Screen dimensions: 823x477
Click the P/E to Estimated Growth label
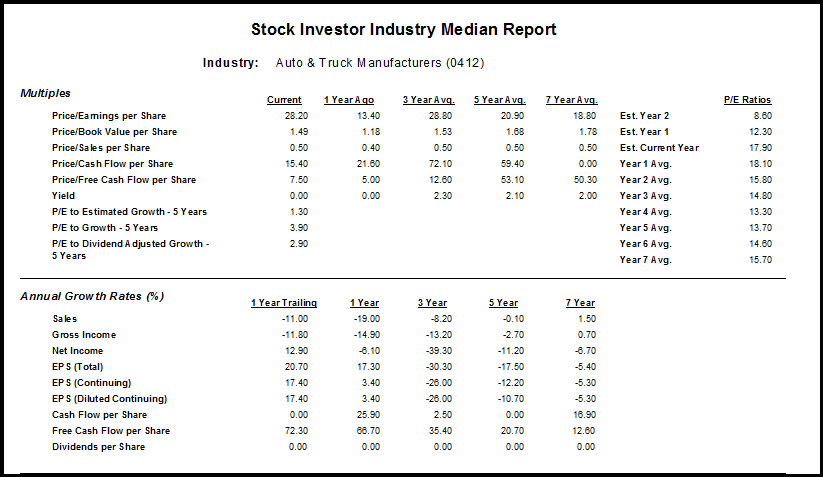tap(130, 212)
